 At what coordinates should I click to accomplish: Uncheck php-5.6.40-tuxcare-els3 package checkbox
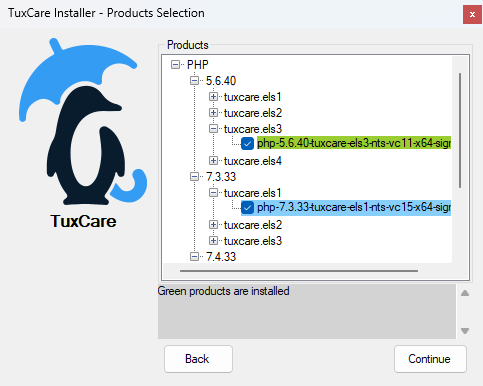247,144
